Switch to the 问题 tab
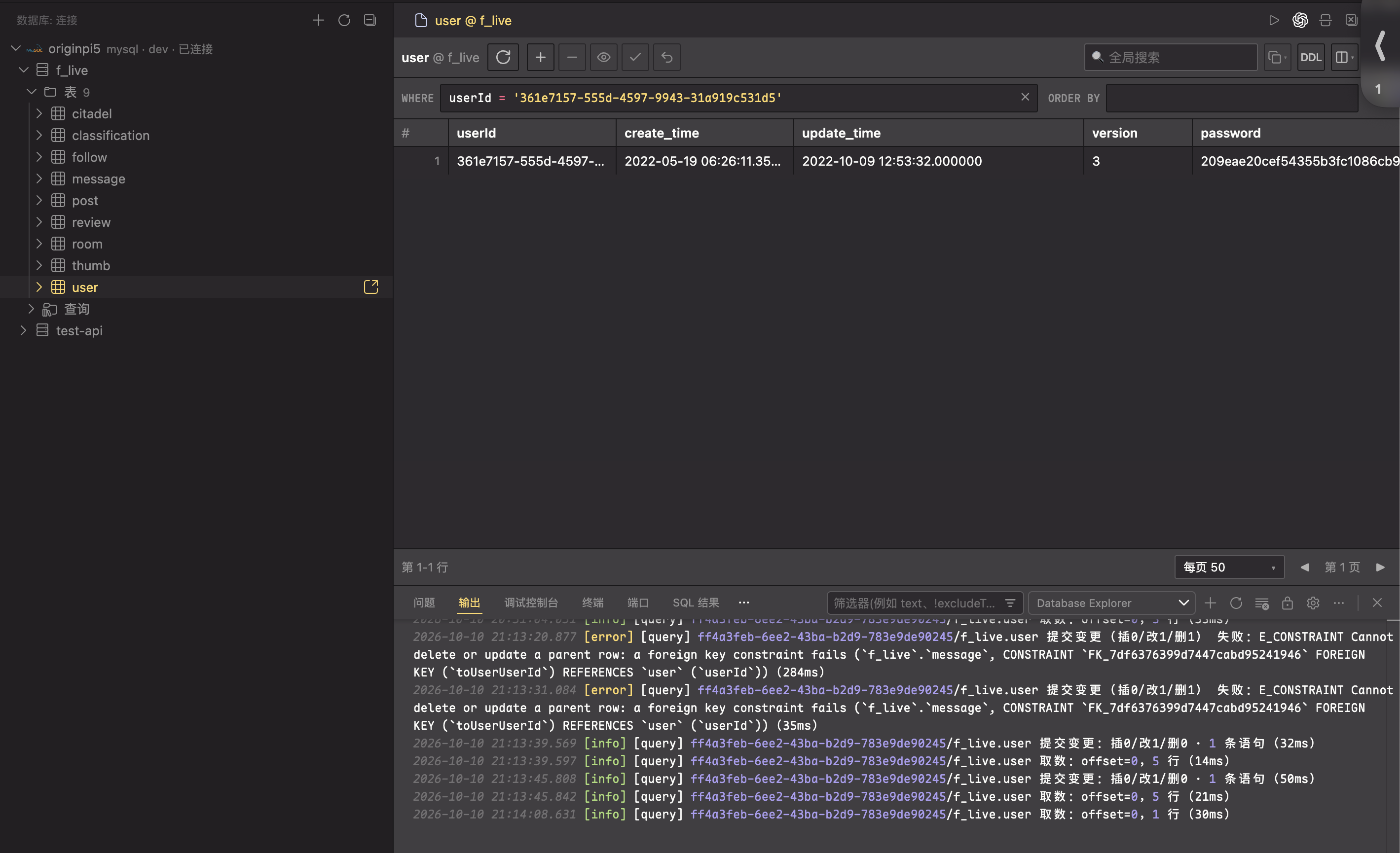The height and width of the screenshot is (853, 1400). tap(424, 603)
